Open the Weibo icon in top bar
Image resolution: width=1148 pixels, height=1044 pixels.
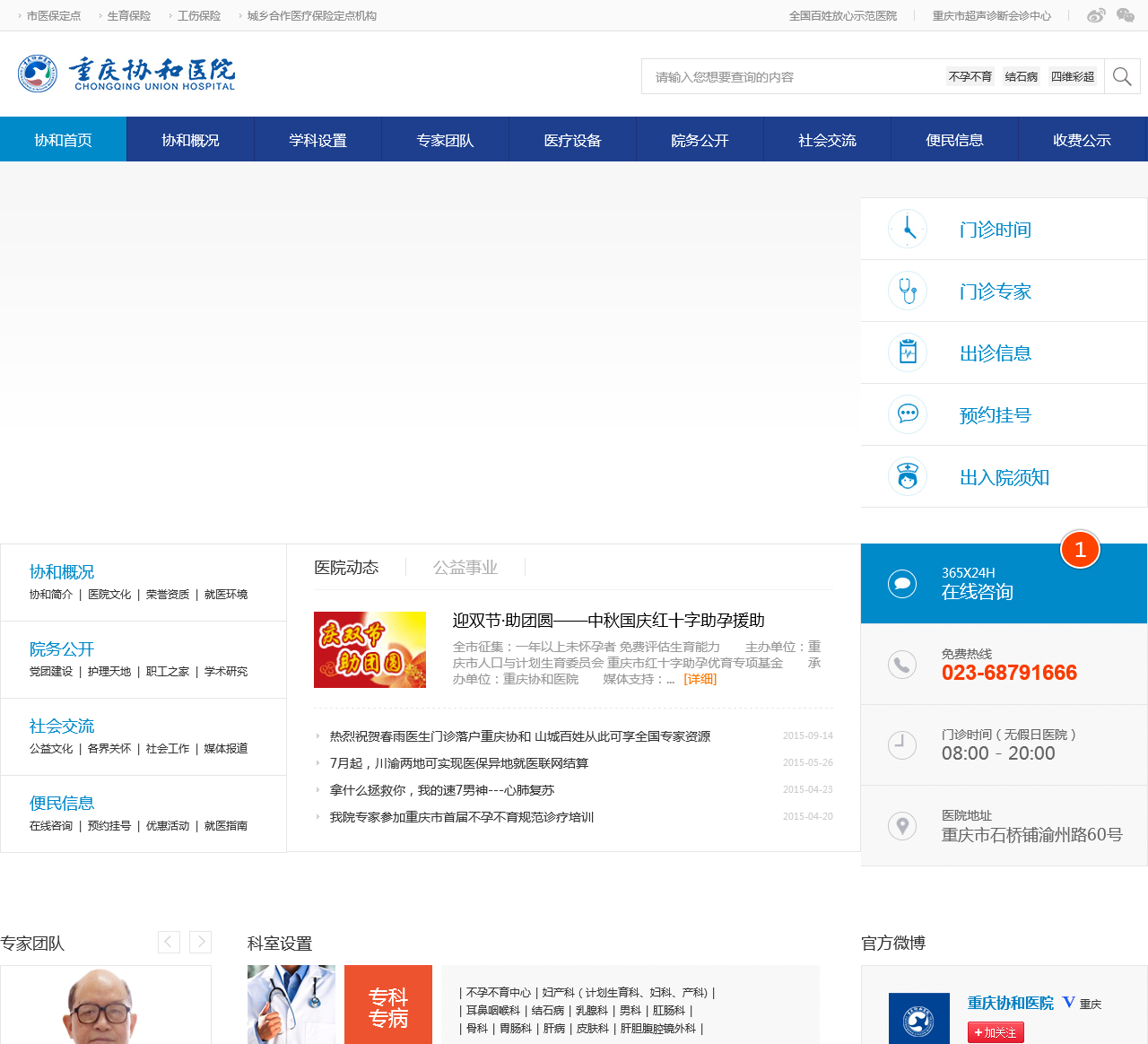pyautogui.click(x=1096, y=15)
